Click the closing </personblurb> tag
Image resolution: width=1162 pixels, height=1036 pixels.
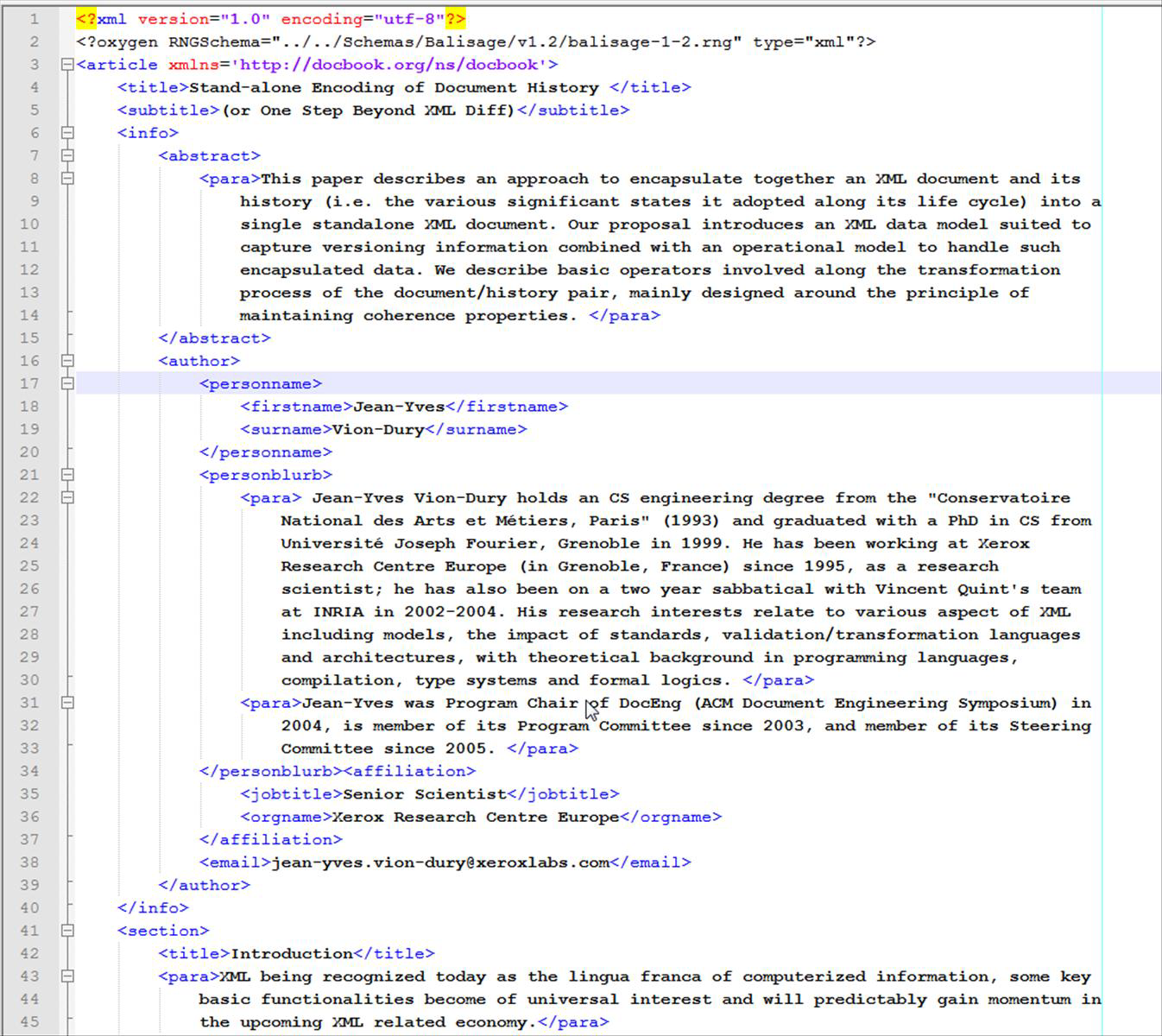point(270,771)
